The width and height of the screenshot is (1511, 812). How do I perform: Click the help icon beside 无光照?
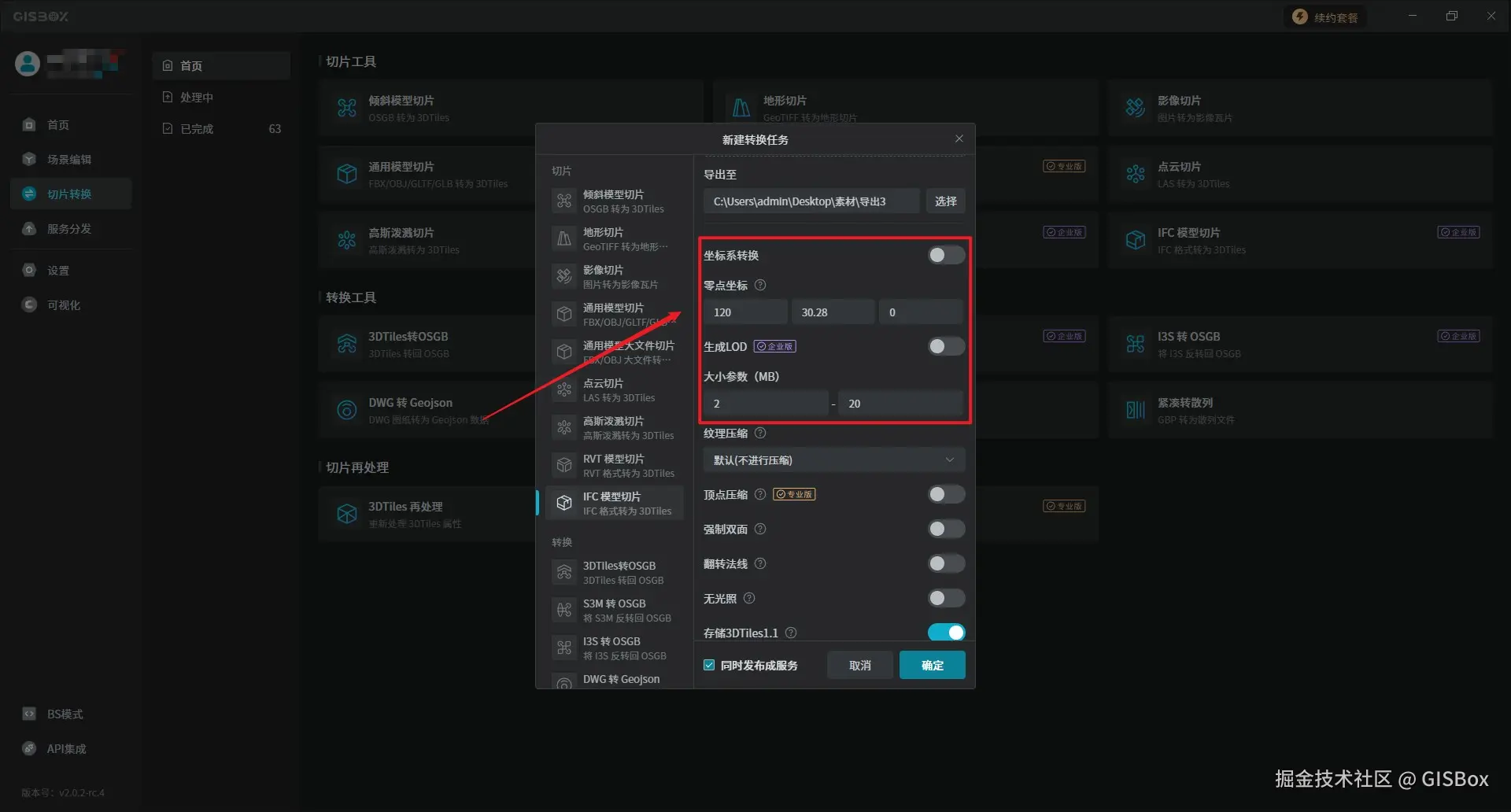[749, 598]
